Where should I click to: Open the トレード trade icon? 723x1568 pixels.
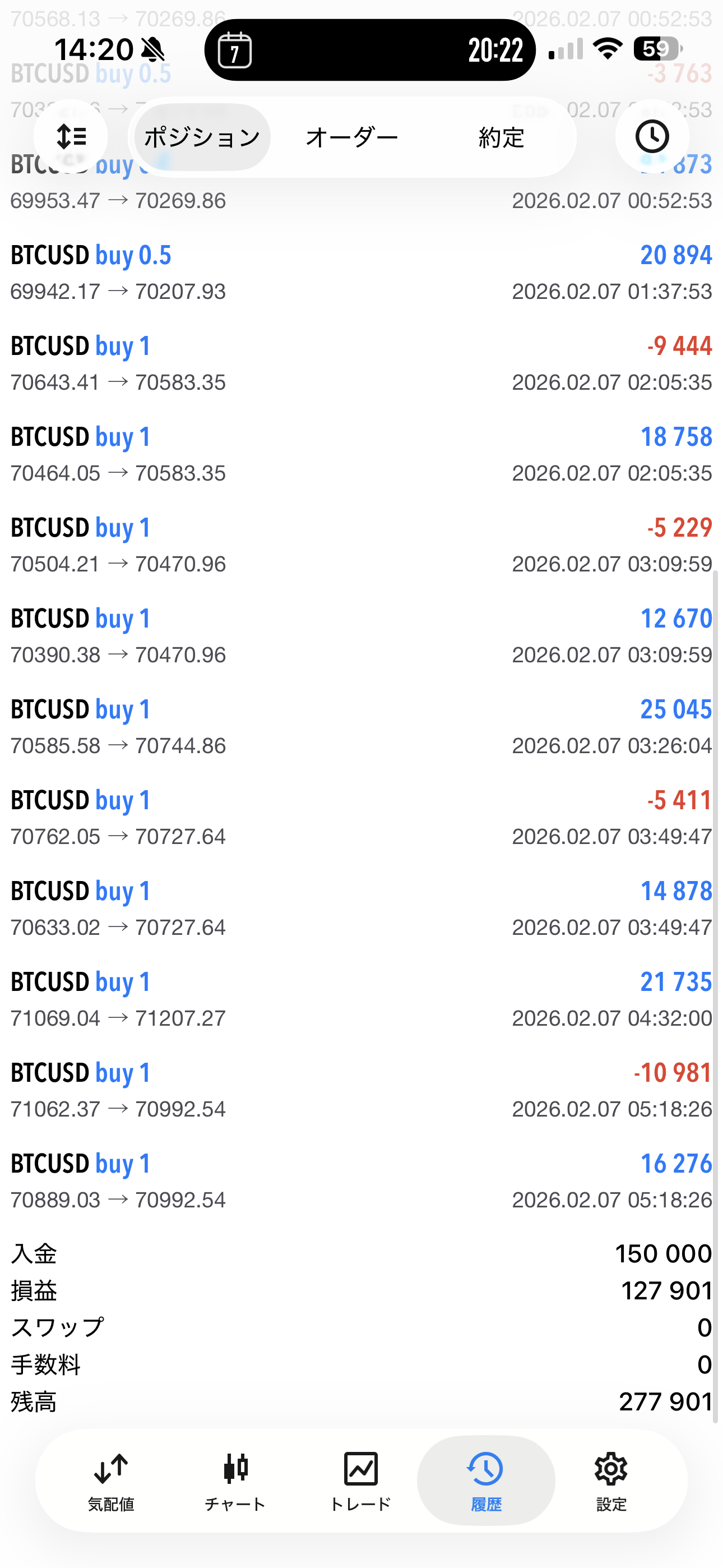pyautogui.click(x=360, y=1479)
